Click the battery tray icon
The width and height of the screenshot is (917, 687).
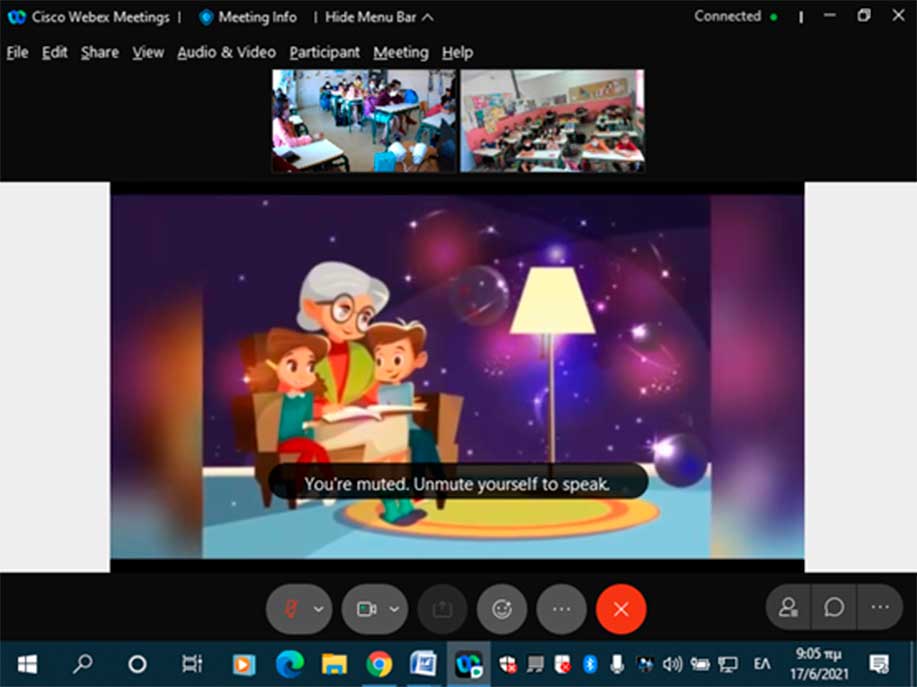pos(700,664)
